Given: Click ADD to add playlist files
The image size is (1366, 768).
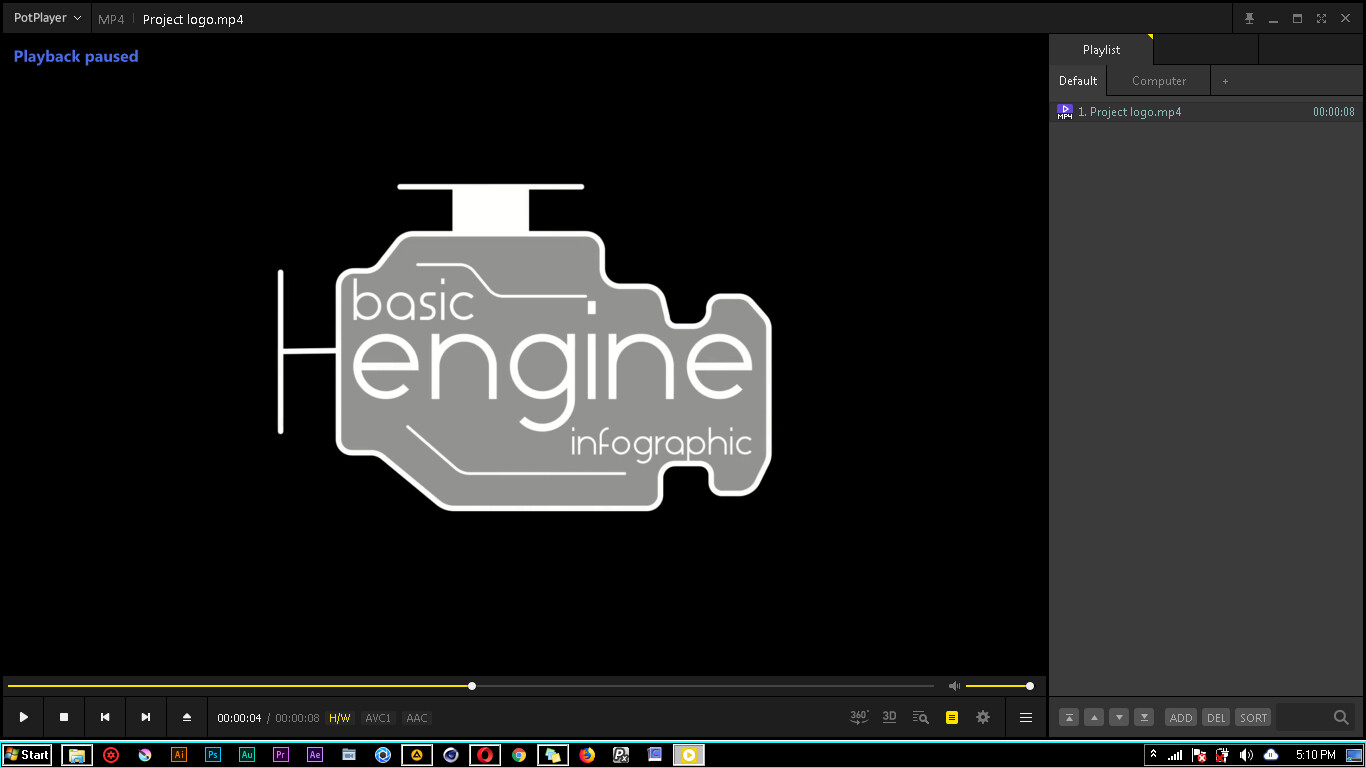Looking at the screenshot, I should coord(1180,717).
